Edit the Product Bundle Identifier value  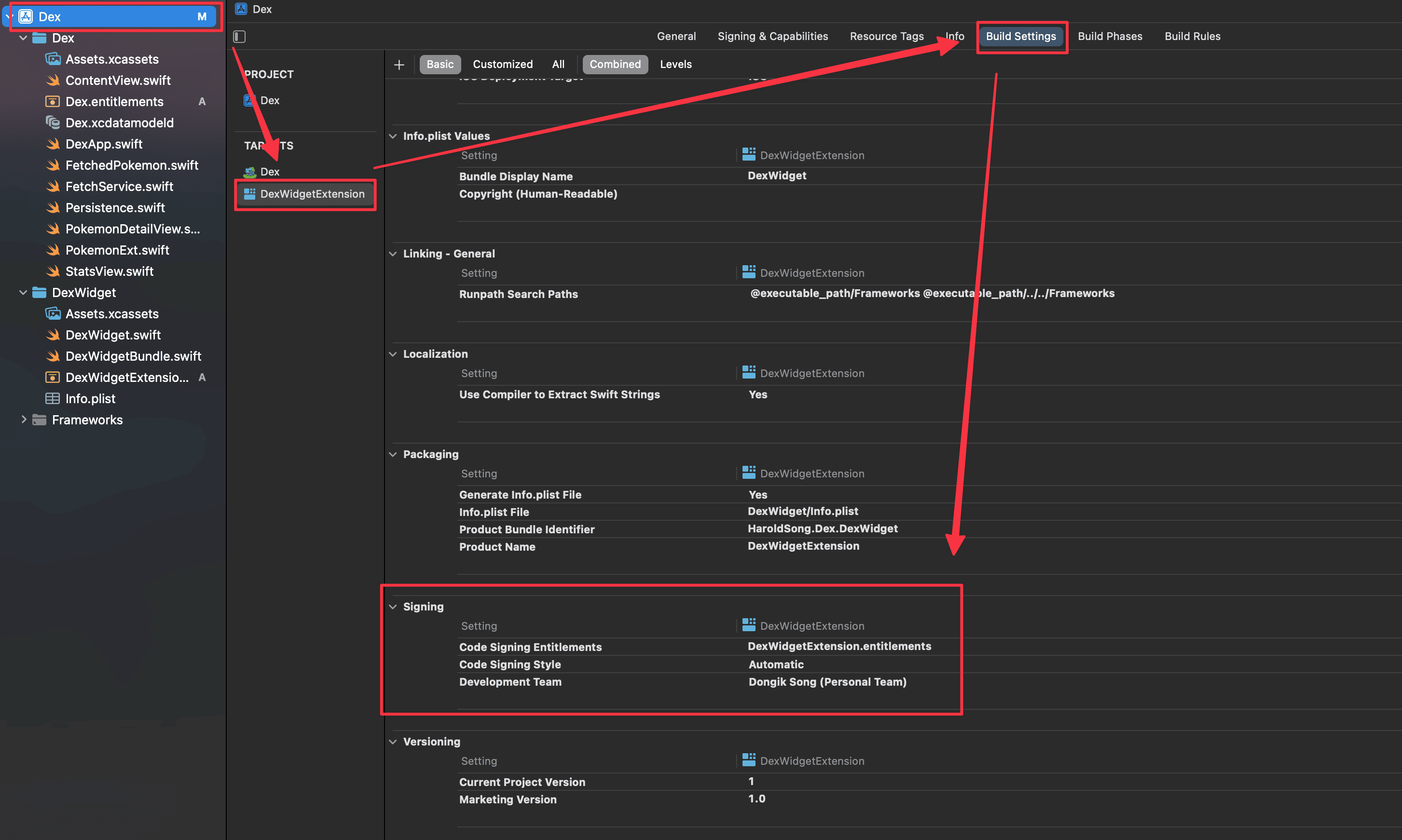tap(823, 528)
